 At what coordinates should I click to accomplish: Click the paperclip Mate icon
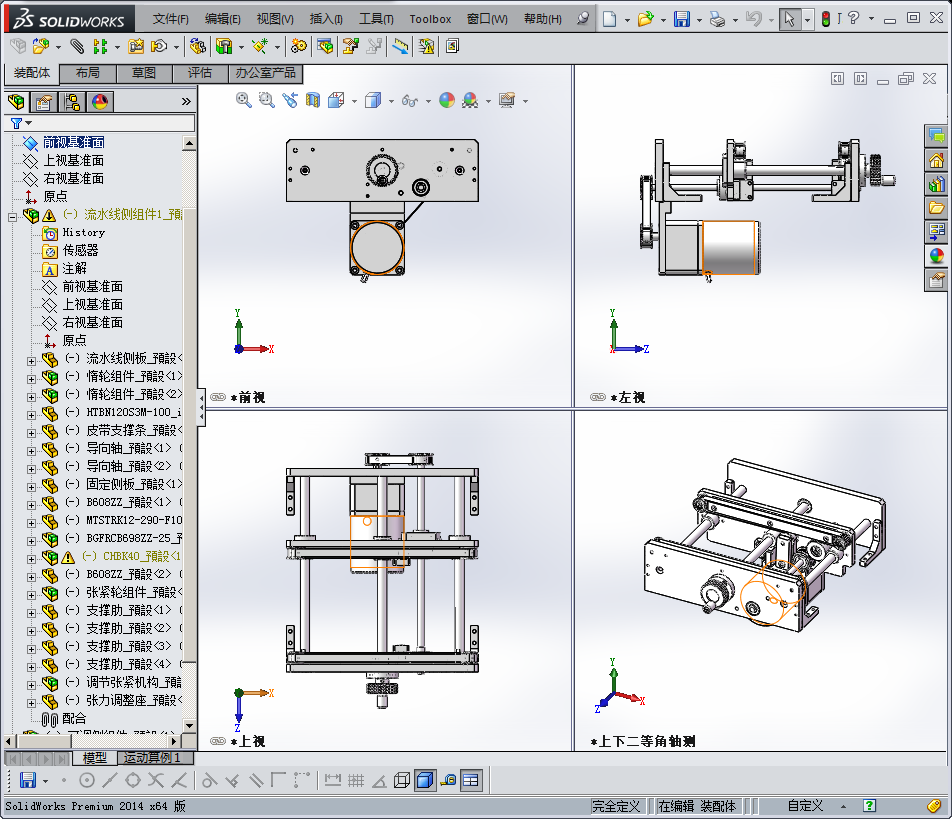tap(76, 46)
